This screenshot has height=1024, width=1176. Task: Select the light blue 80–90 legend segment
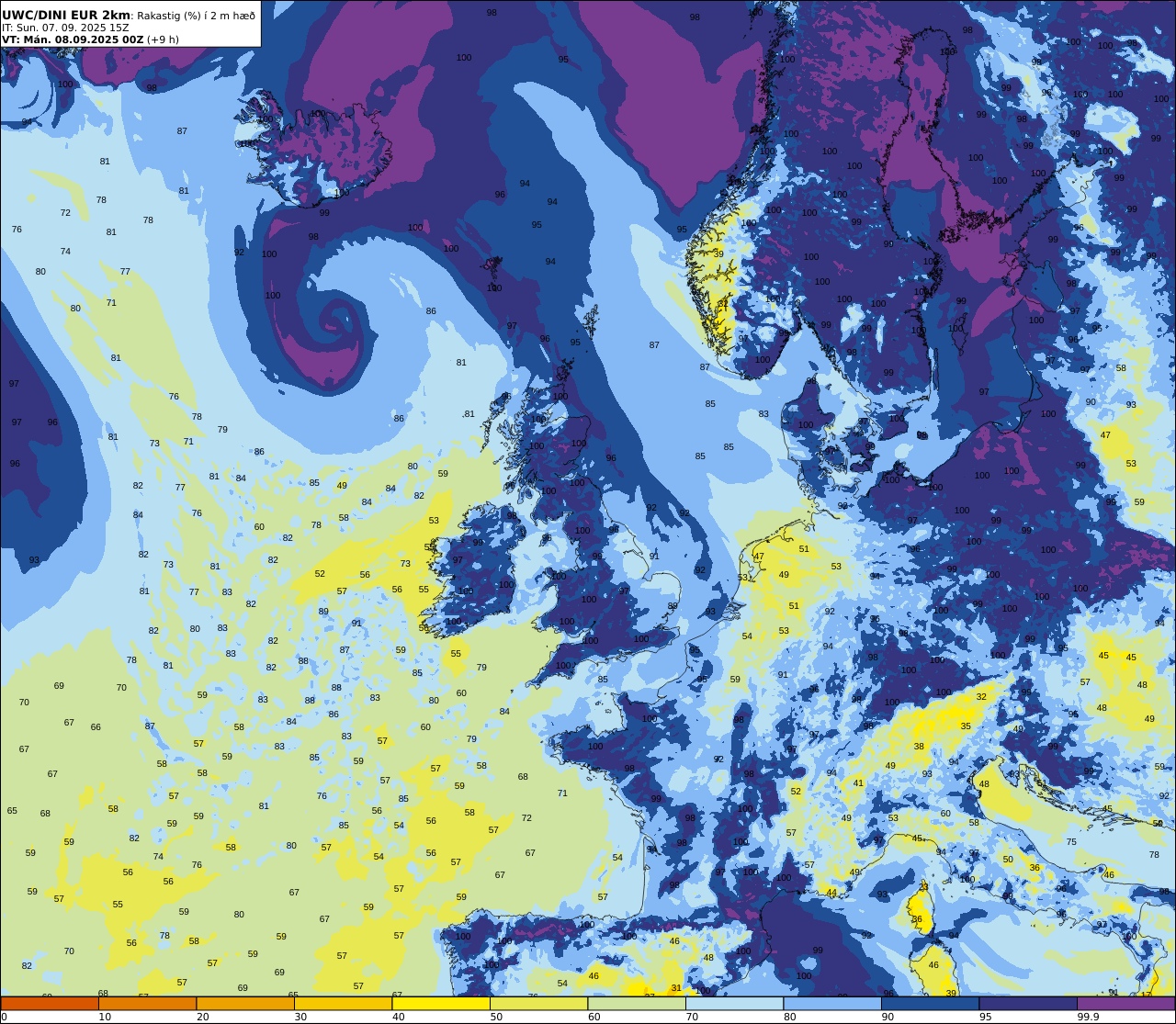click(x=832, y=1004)
